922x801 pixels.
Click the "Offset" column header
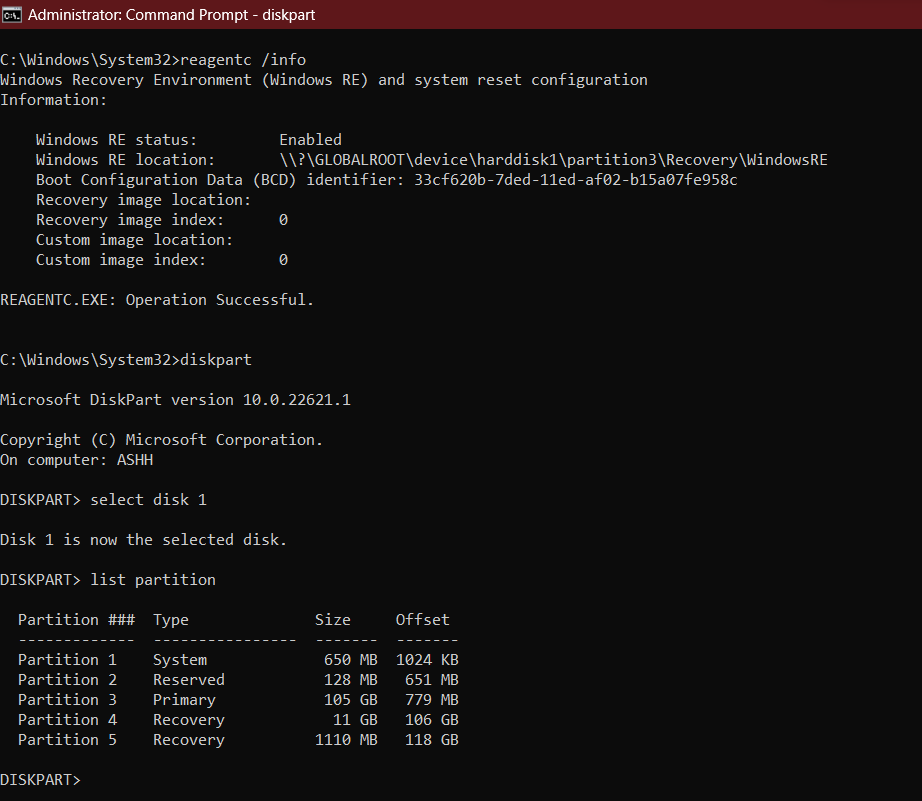tap(422, 620)
